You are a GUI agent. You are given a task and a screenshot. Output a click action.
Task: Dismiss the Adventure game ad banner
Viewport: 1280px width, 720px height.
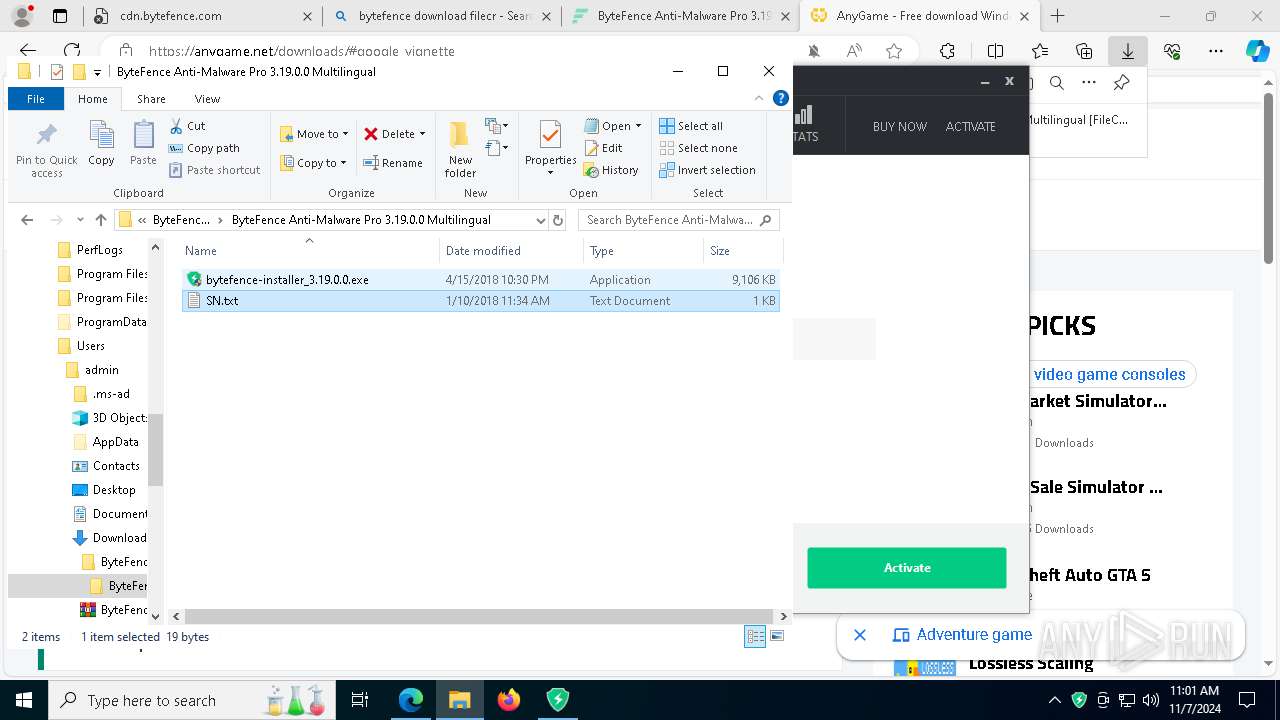pos(860,635)
